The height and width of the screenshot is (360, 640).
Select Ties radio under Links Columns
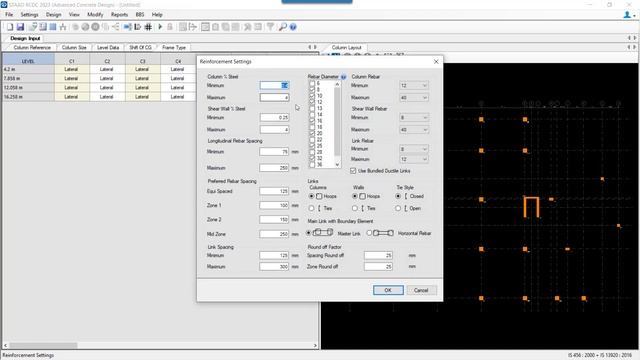311,208
